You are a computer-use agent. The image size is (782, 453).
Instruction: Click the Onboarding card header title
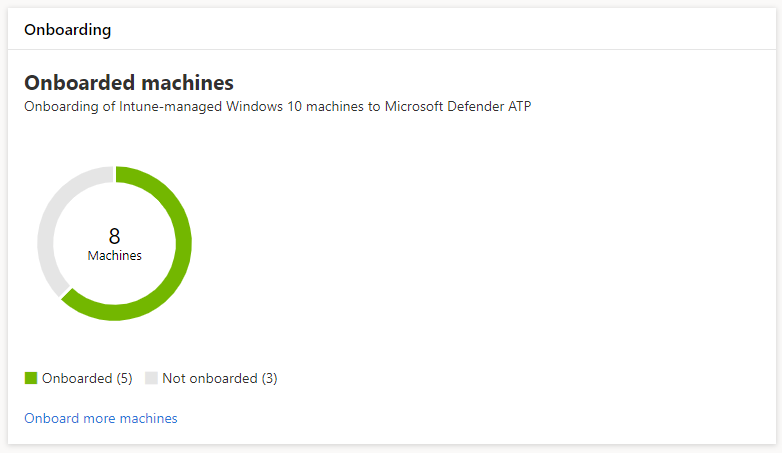pos(67,29)
